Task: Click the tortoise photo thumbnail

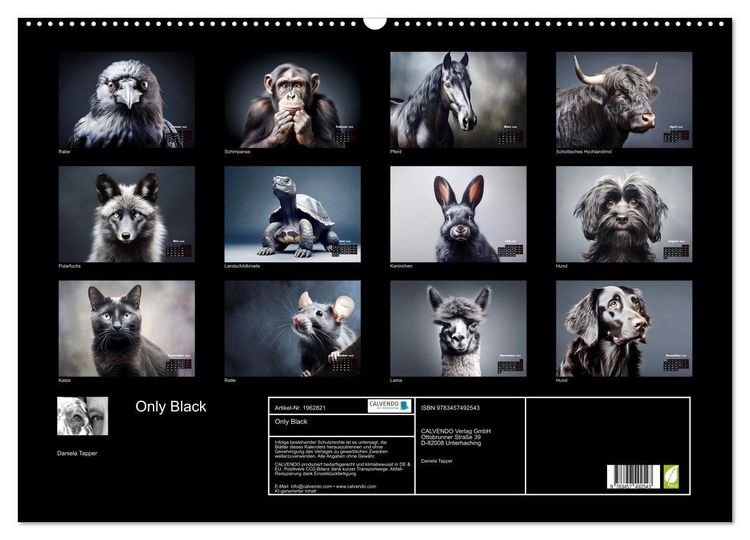Action: point(292,214)
